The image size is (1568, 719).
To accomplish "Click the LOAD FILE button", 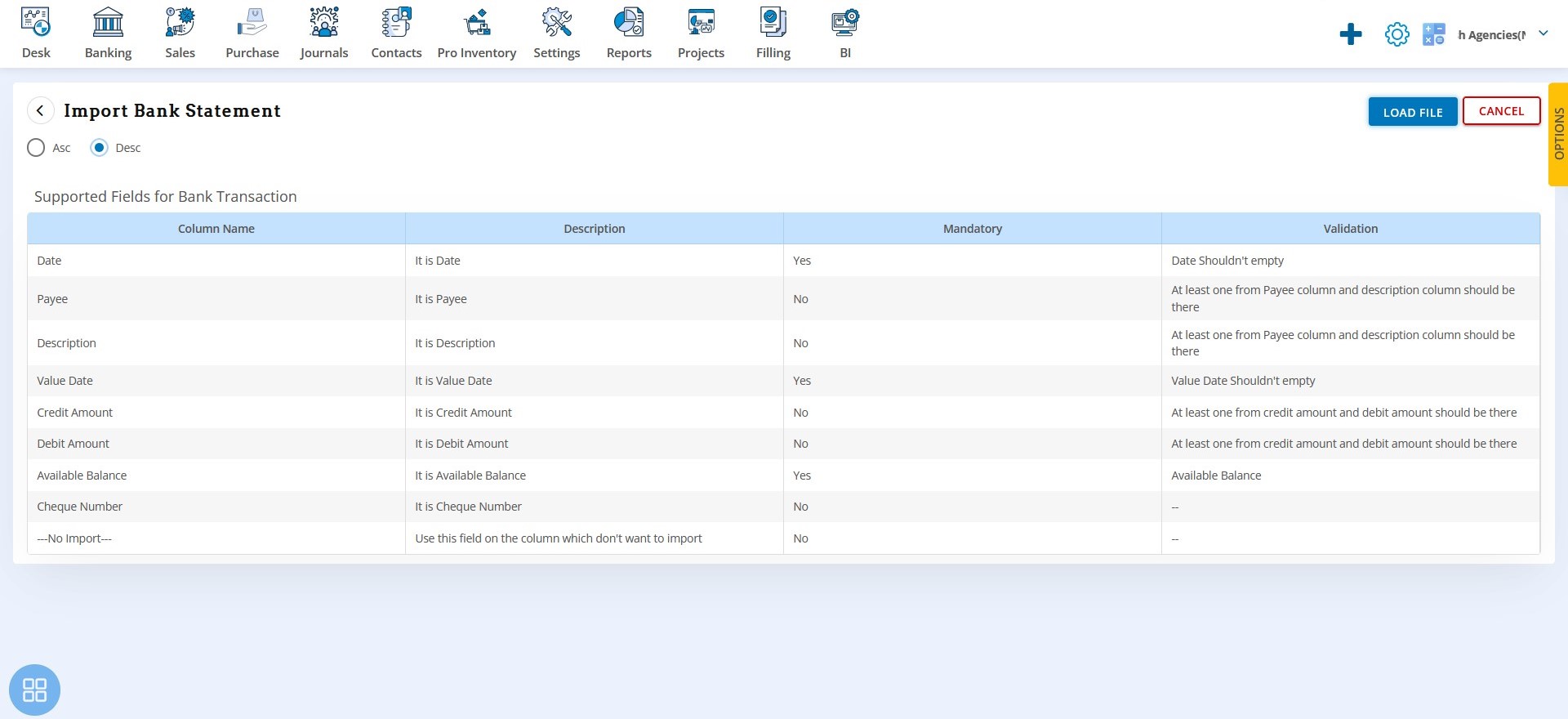I will tap(1413, 112).
